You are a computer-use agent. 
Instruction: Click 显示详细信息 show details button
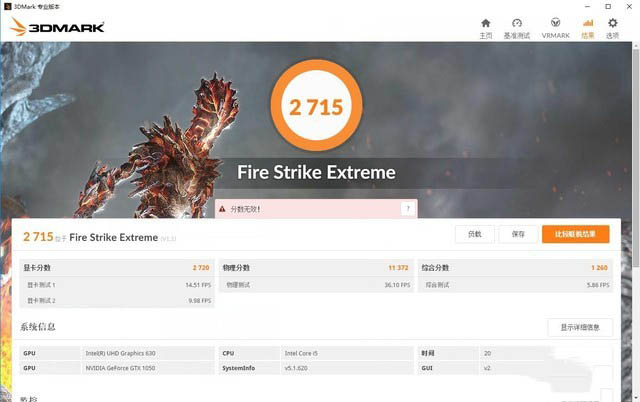[580, 327]
